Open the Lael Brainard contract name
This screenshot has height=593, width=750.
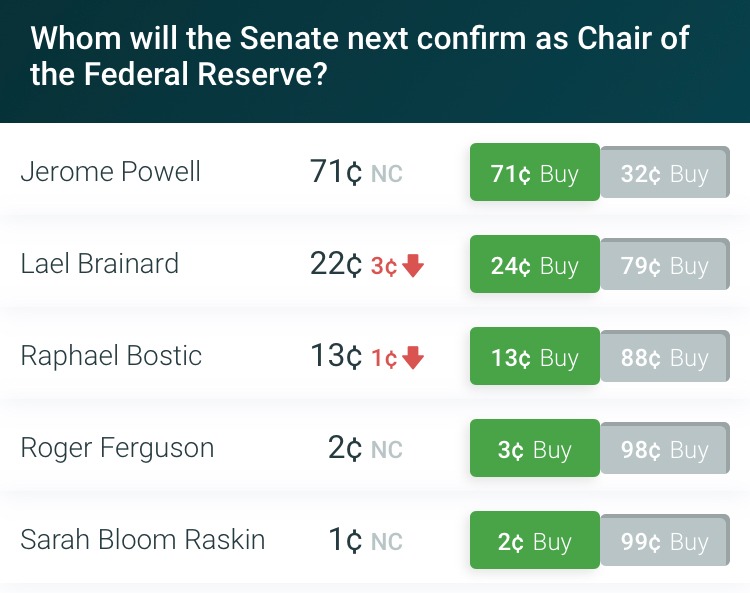(100, 264)
